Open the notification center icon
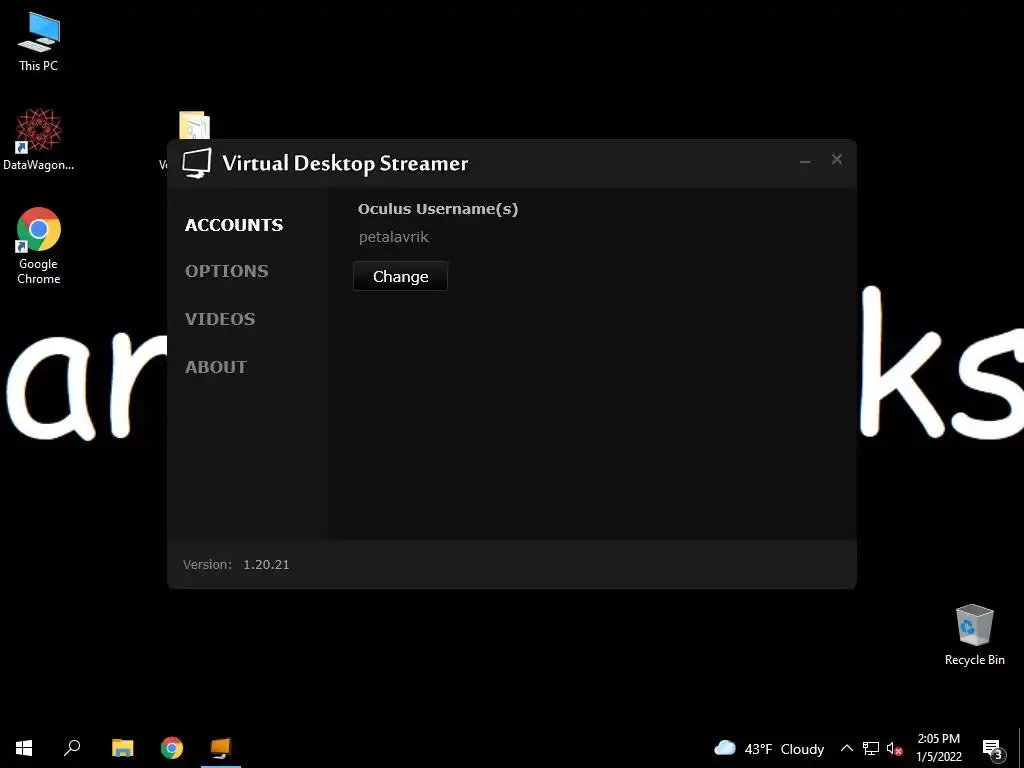 coord(993,748)
